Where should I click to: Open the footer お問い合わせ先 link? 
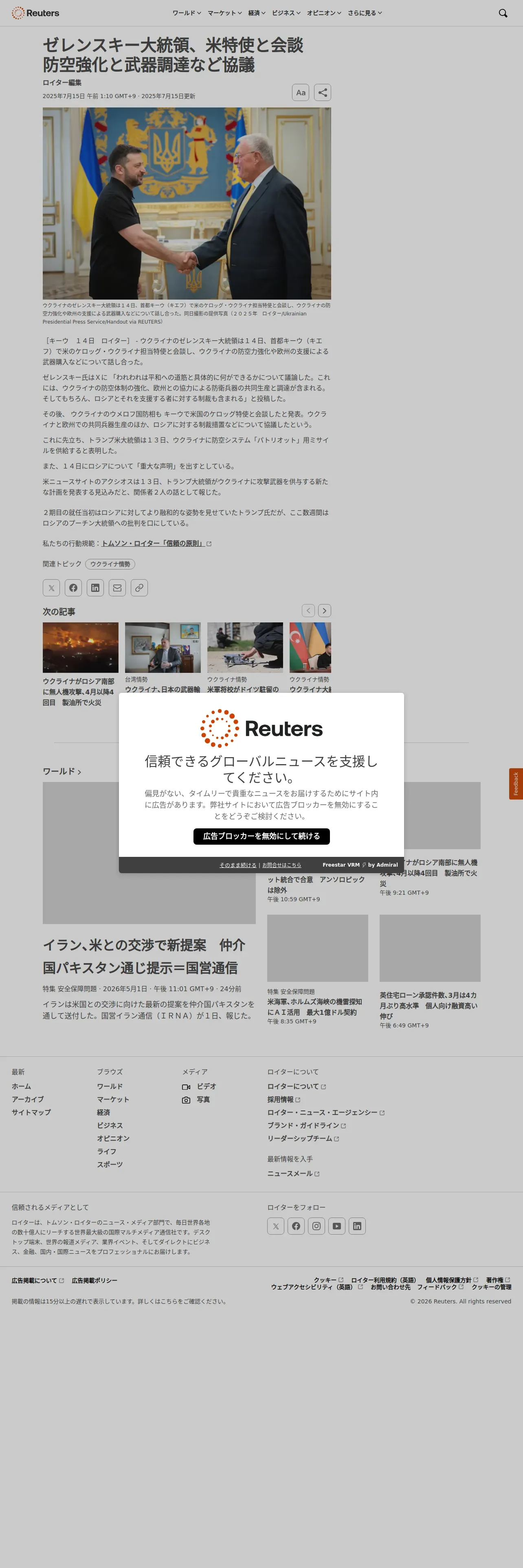click(x=390, y=1287)
